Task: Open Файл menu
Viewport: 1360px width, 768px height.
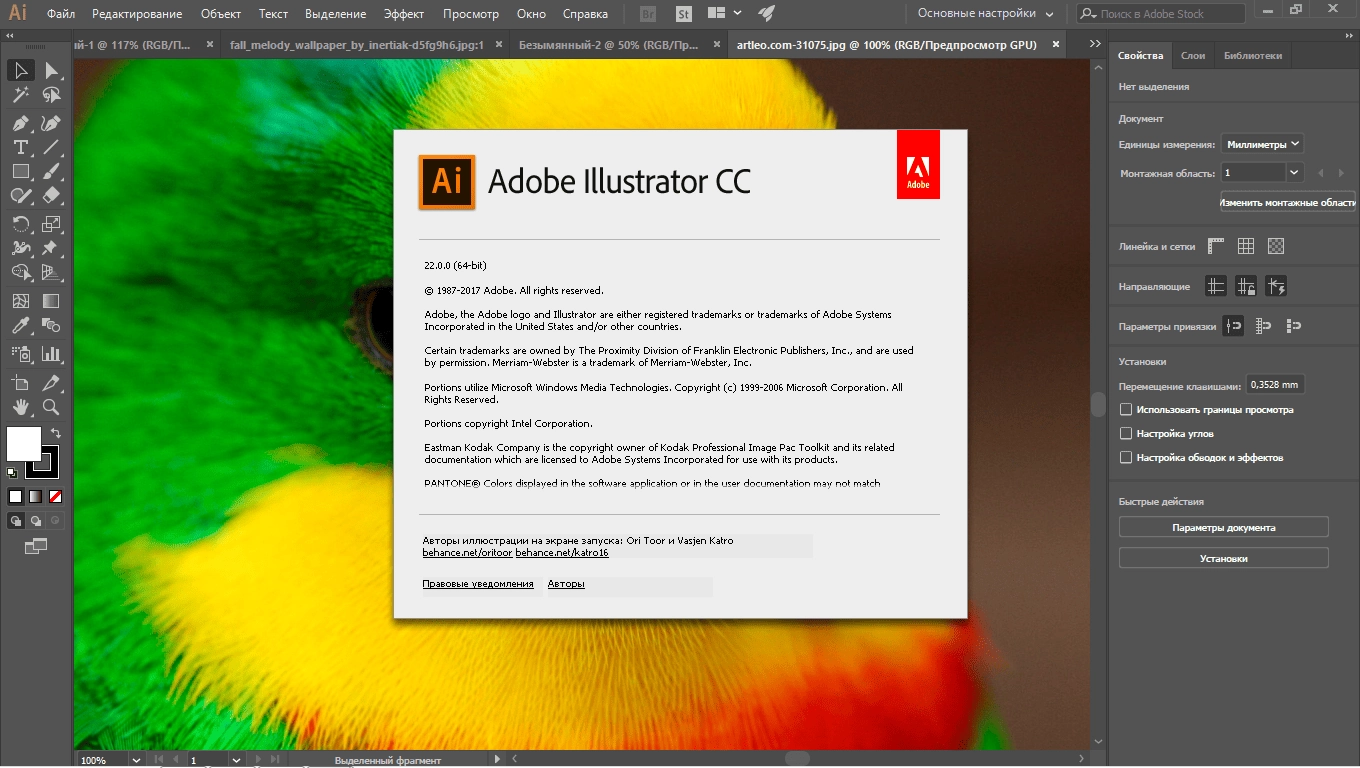Action: tap(60, 14)
